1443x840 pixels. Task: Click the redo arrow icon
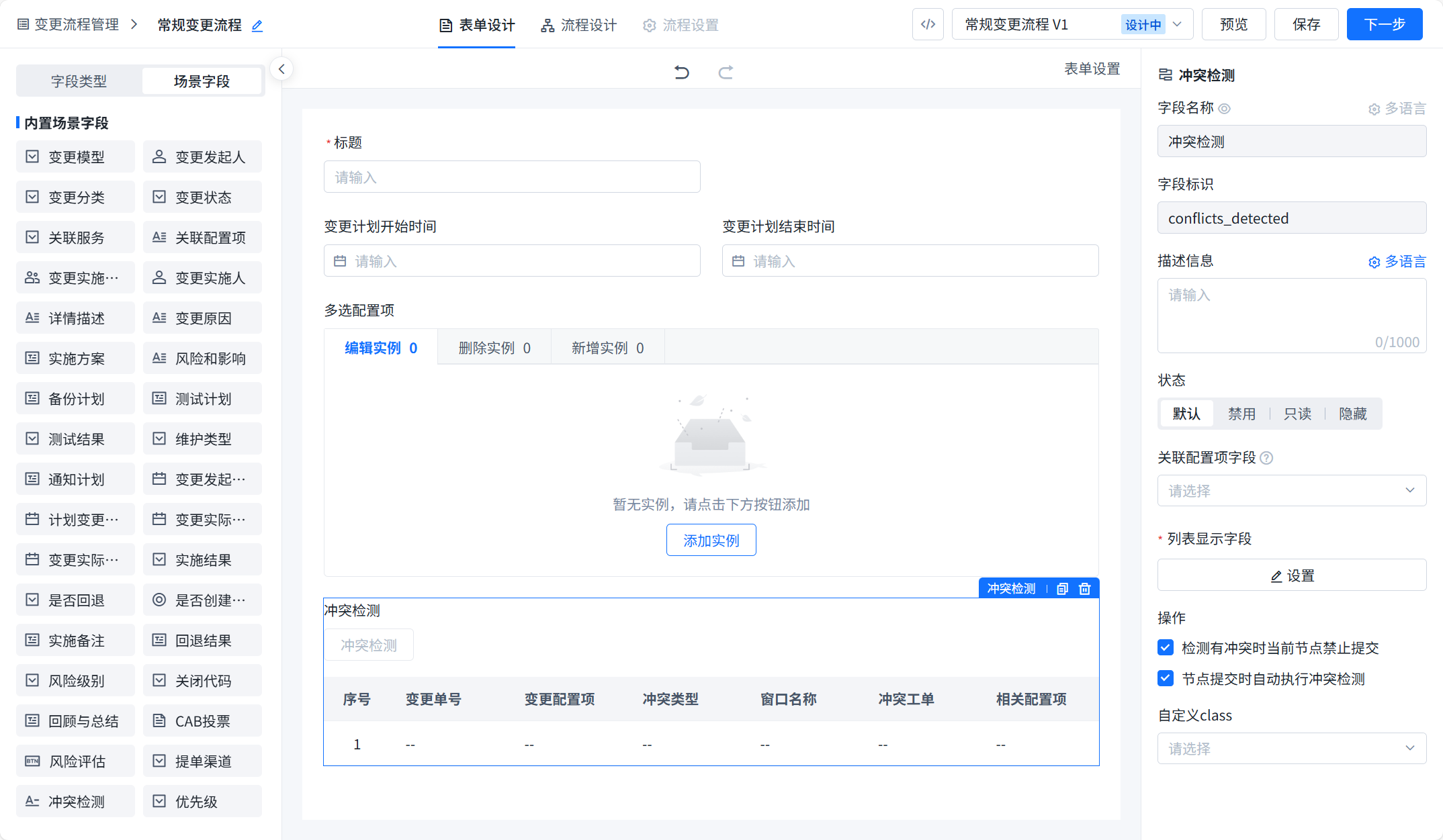(726, 72)
